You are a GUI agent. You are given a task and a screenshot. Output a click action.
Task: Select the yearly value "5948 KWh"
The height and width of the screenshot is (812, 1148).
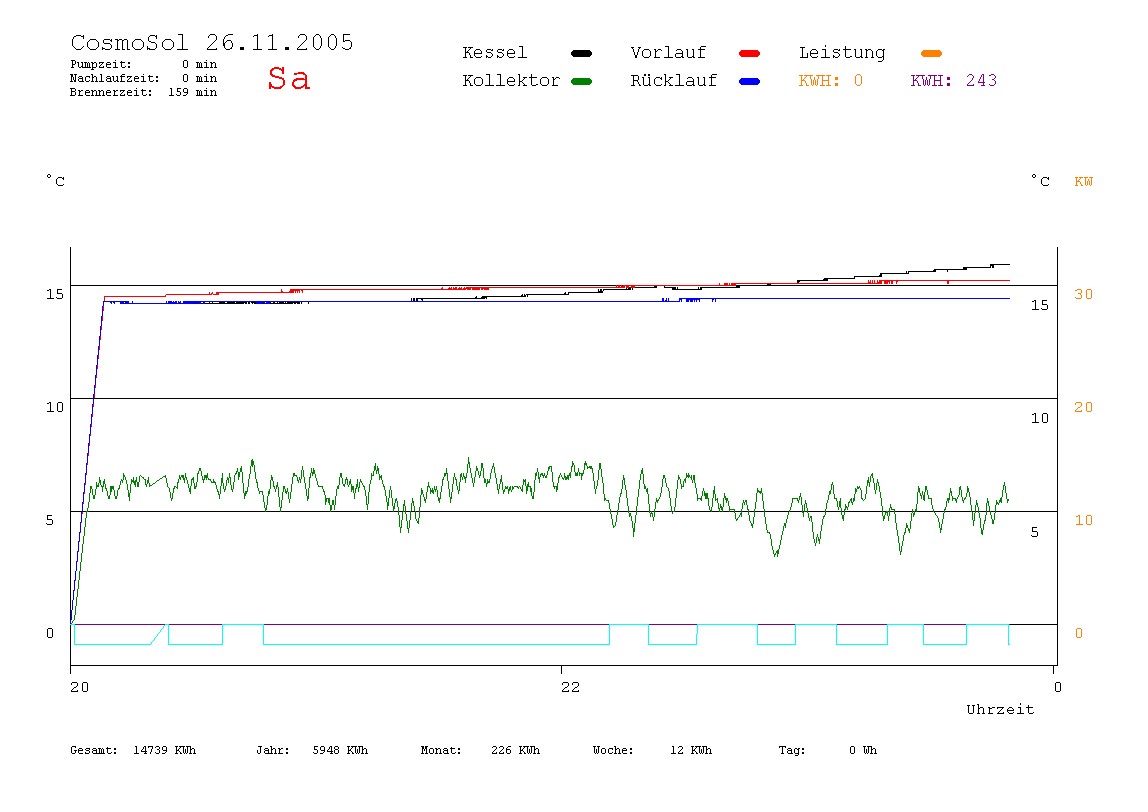point(340,750)
